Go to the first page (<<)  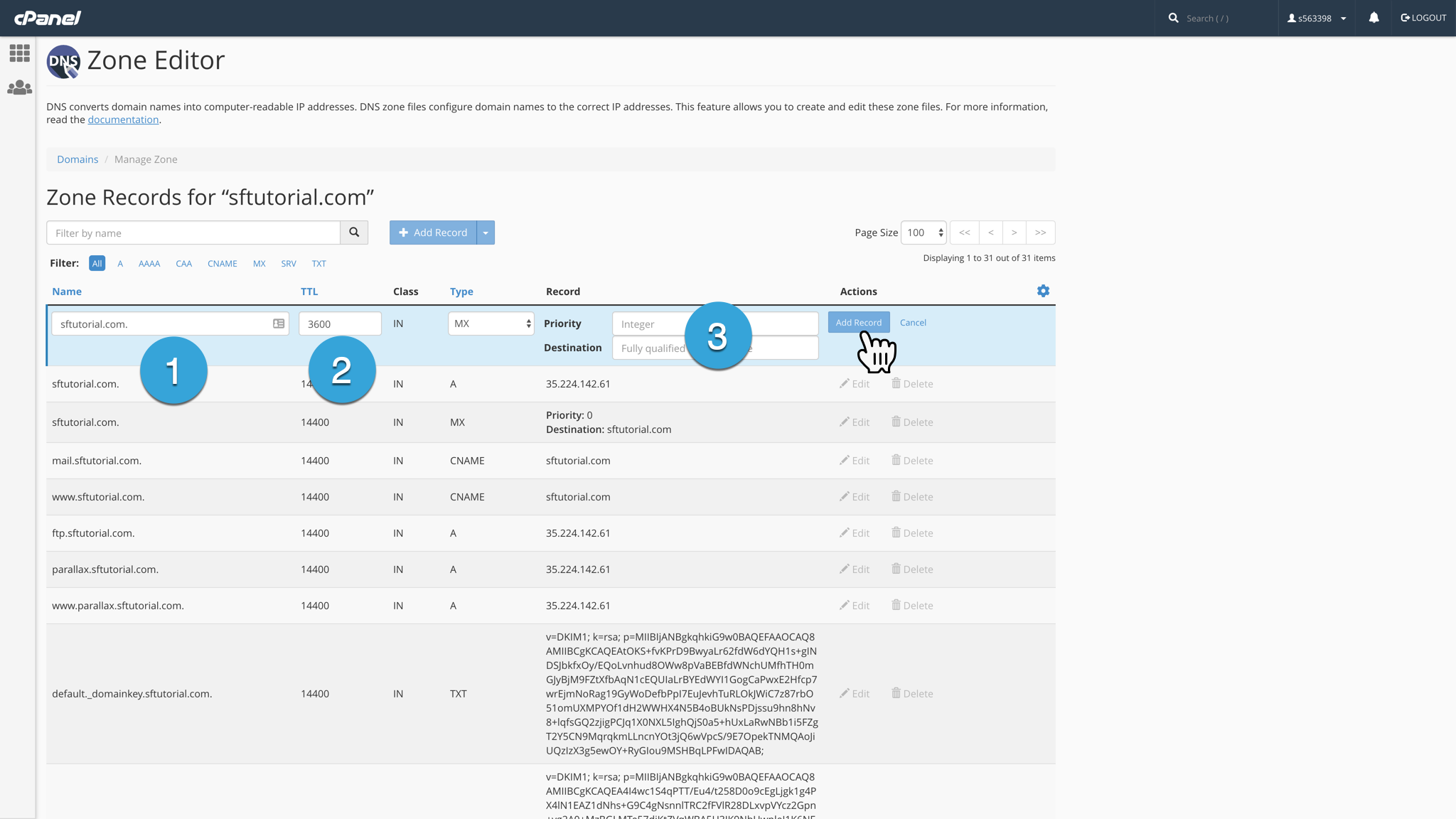point(964,232)
